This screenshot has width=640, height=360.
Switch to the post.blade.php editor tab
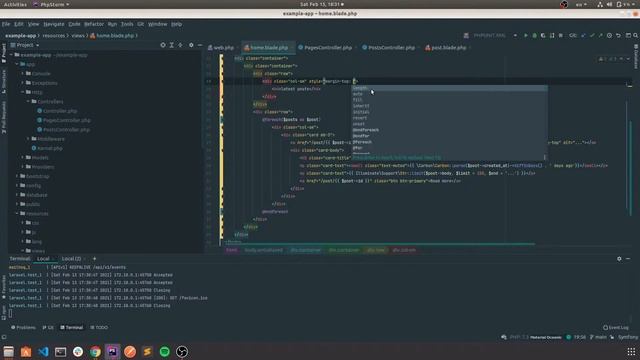[x=446, y=48]
